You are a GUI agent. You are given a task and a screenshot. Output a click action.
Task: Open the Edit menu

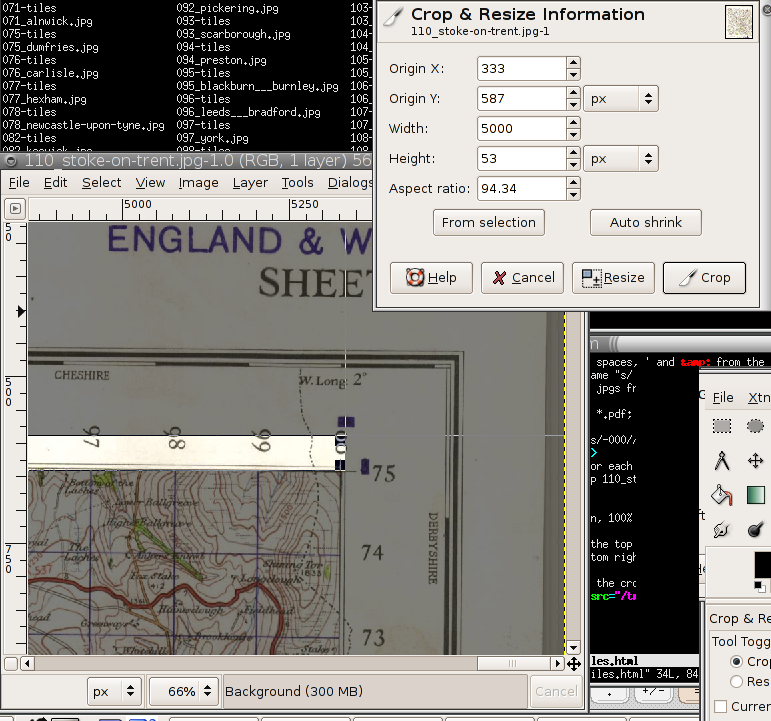click(x=55, y=182)
